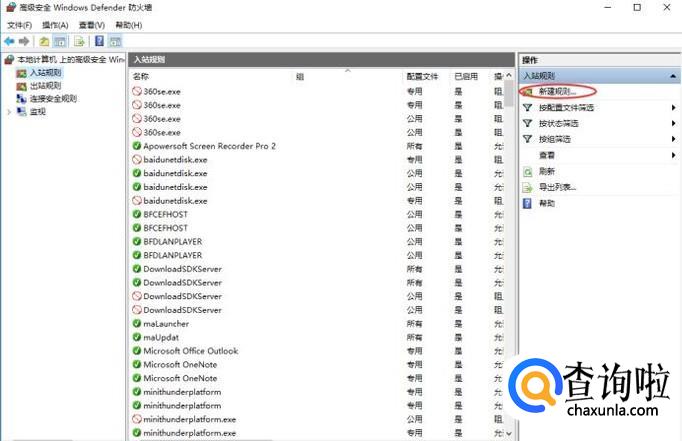
Task: Click the vertical scrollbar thumb of rules list
Action: [509, 94]
